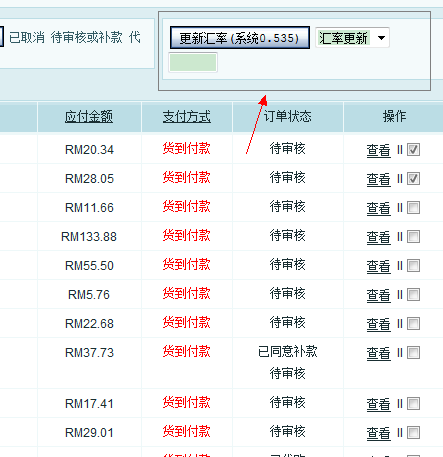Click the RM5.76 amount cell
This screenshot has width=443, height=457.
click(x=89, y=295)
